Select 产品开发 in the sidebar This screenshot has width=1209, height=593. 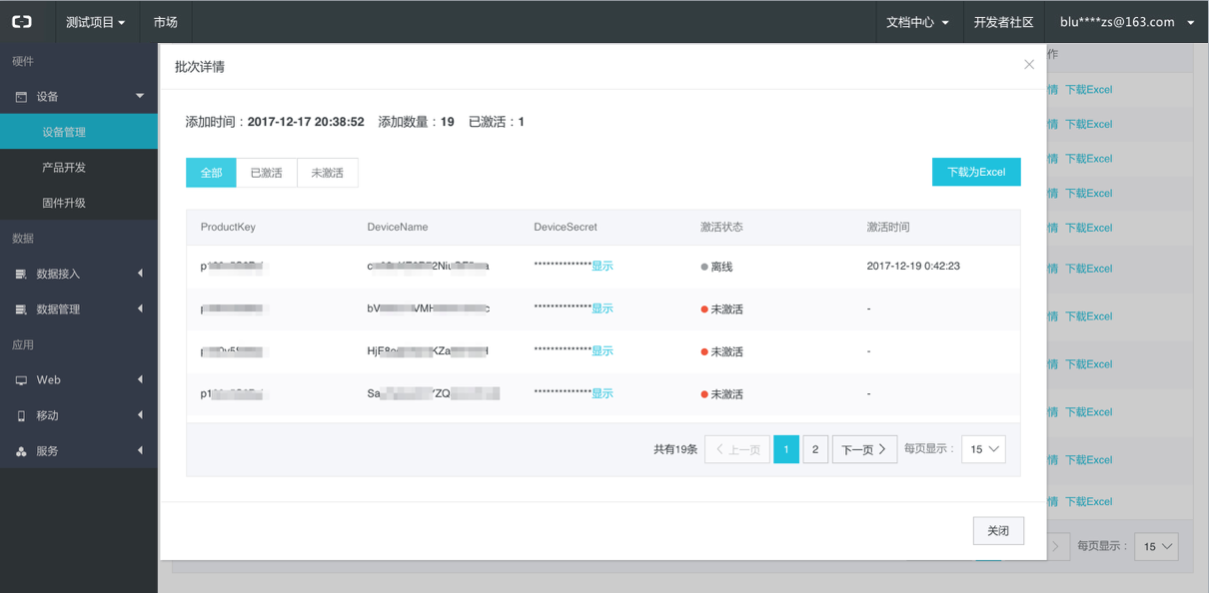[79, 167]
